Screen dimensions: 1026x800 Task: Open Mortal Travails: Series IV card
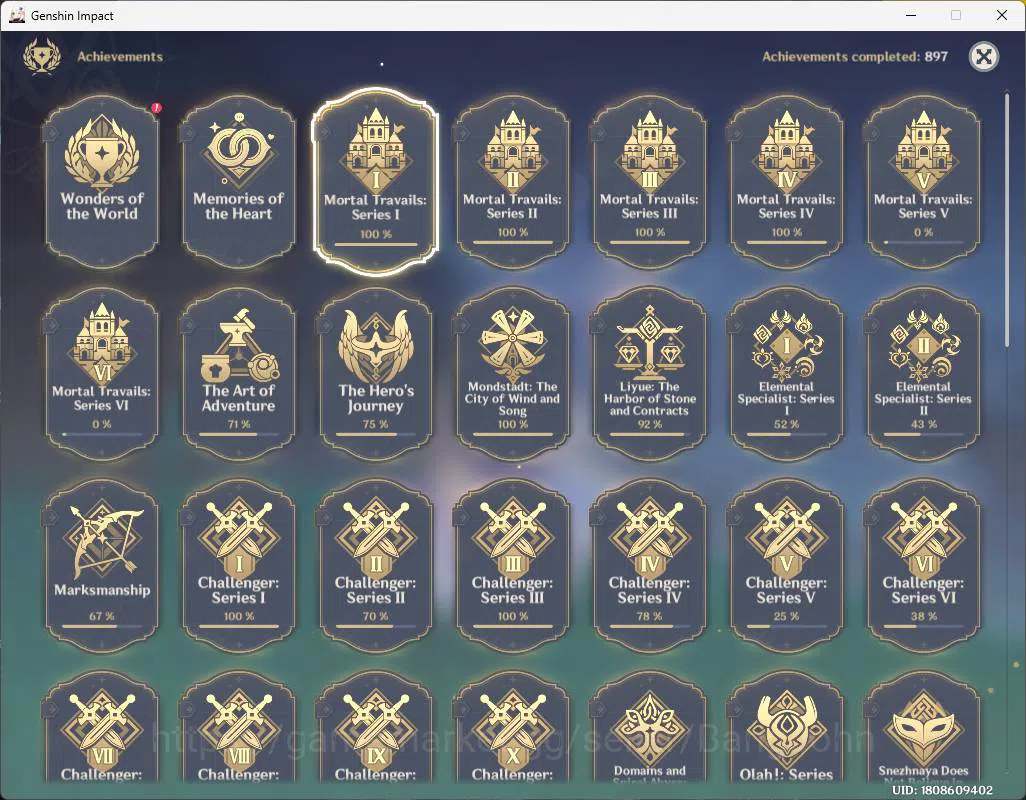click(x=786, y=181)
